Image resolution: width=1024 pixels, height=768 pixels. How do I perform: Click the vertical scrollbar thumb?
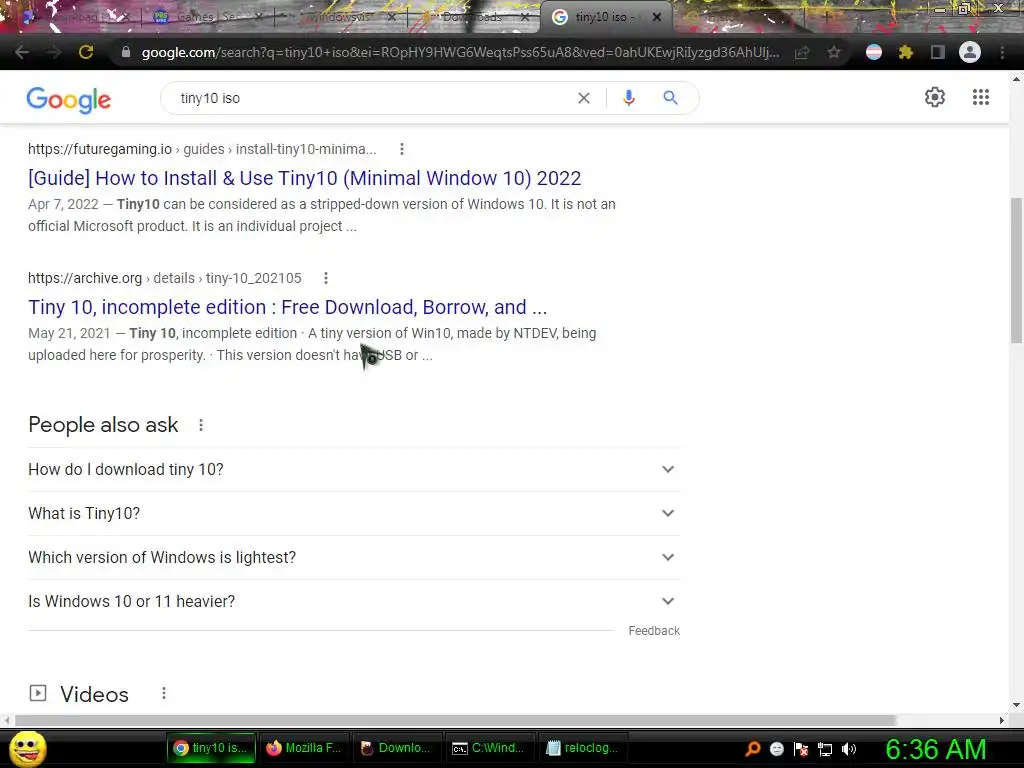[1016, 270]
